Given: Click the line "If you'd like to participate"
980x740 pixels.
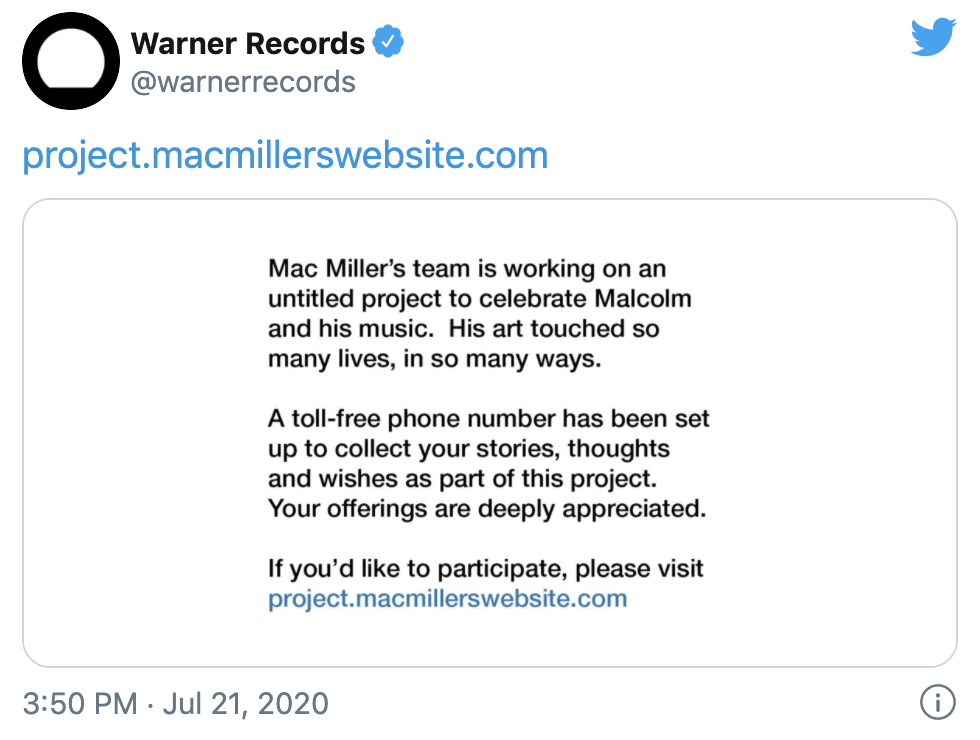Looking at the screenshot, I should (x=485, y=569).
